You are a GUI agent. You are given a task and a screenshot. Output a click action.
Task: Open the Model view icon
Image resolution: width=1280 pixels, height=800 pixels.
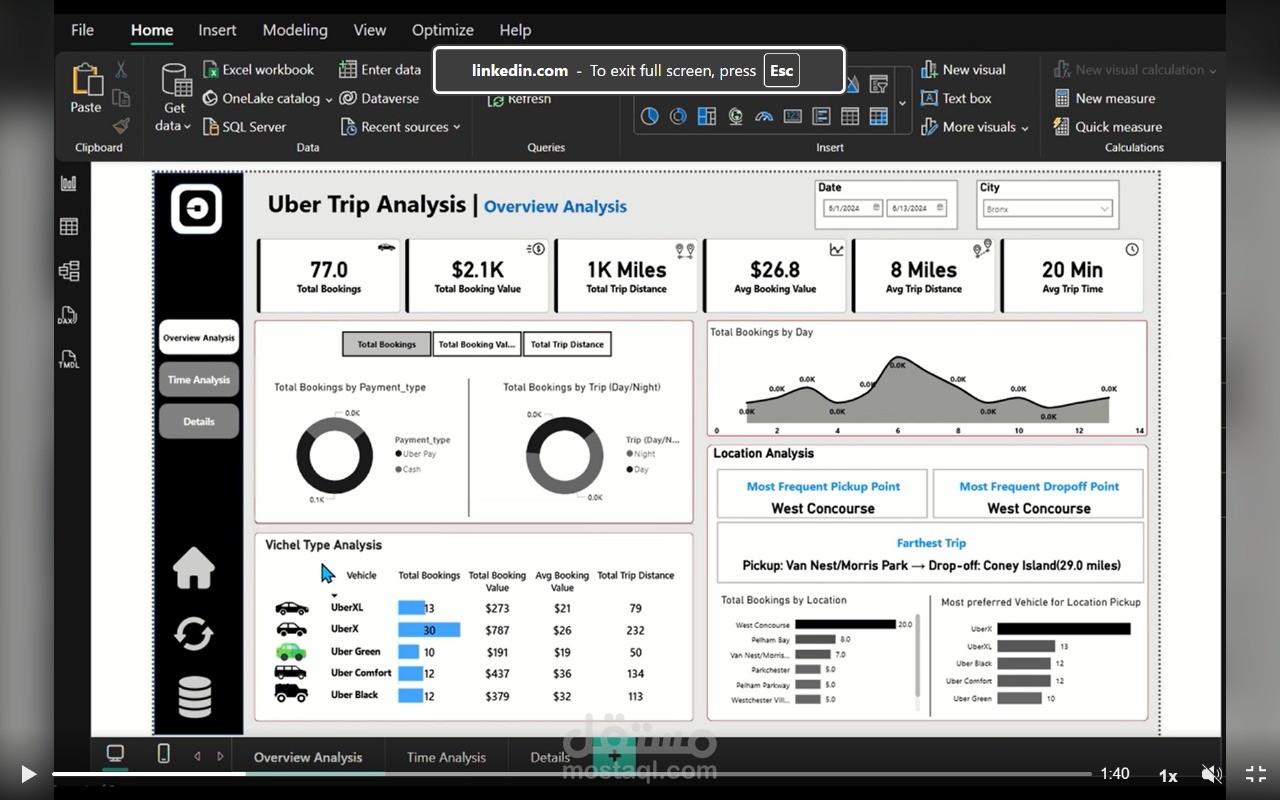click(69, 271)
